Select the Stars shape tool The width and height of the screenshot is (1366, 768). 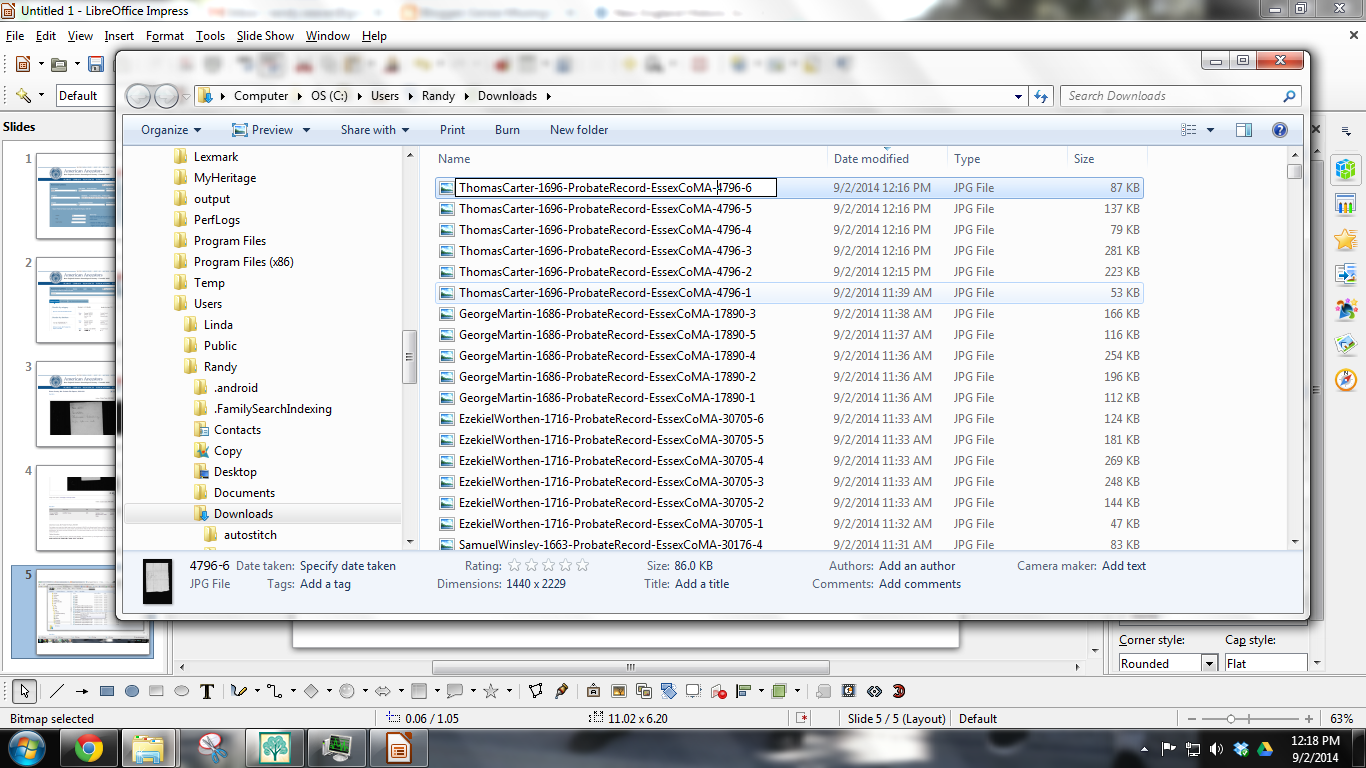491,690
